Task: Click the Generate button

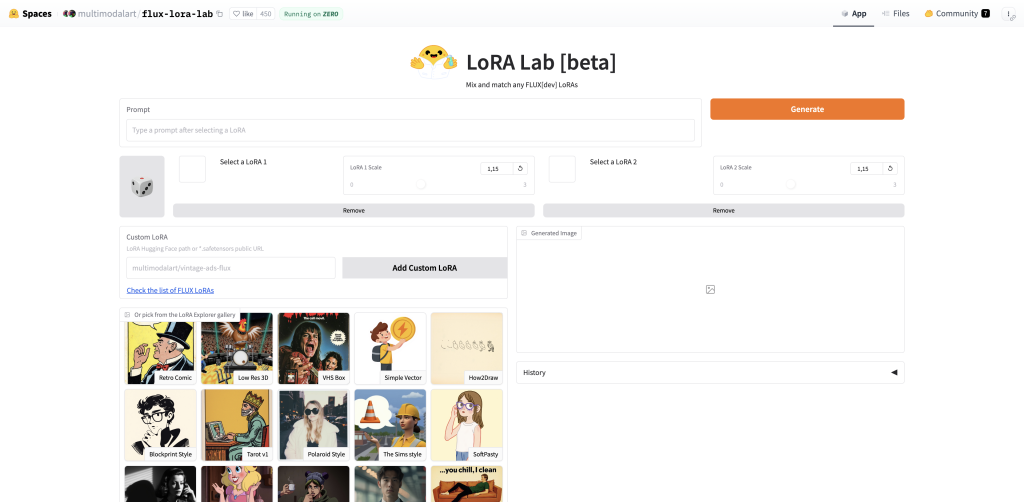Action: point(807,109)
